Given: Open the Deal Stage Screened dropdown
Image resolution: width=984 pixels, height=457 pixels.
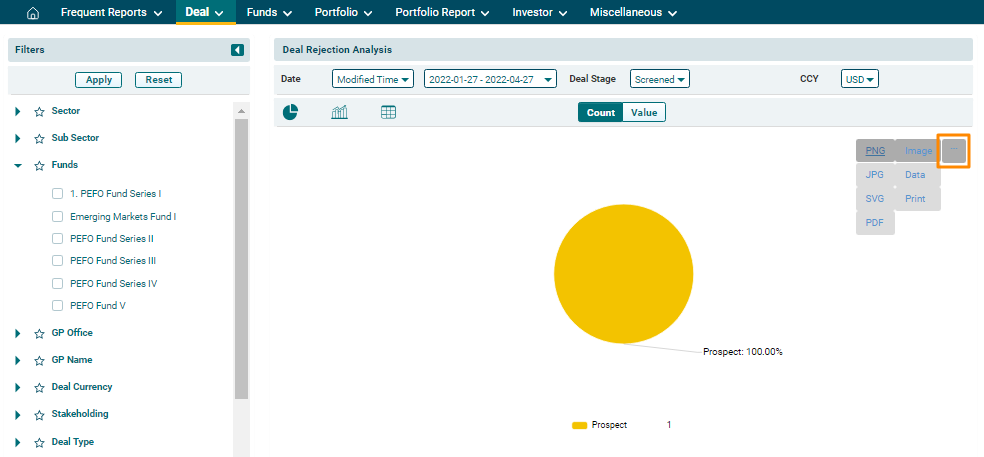Looking at the screenshot, I should 660,79.
